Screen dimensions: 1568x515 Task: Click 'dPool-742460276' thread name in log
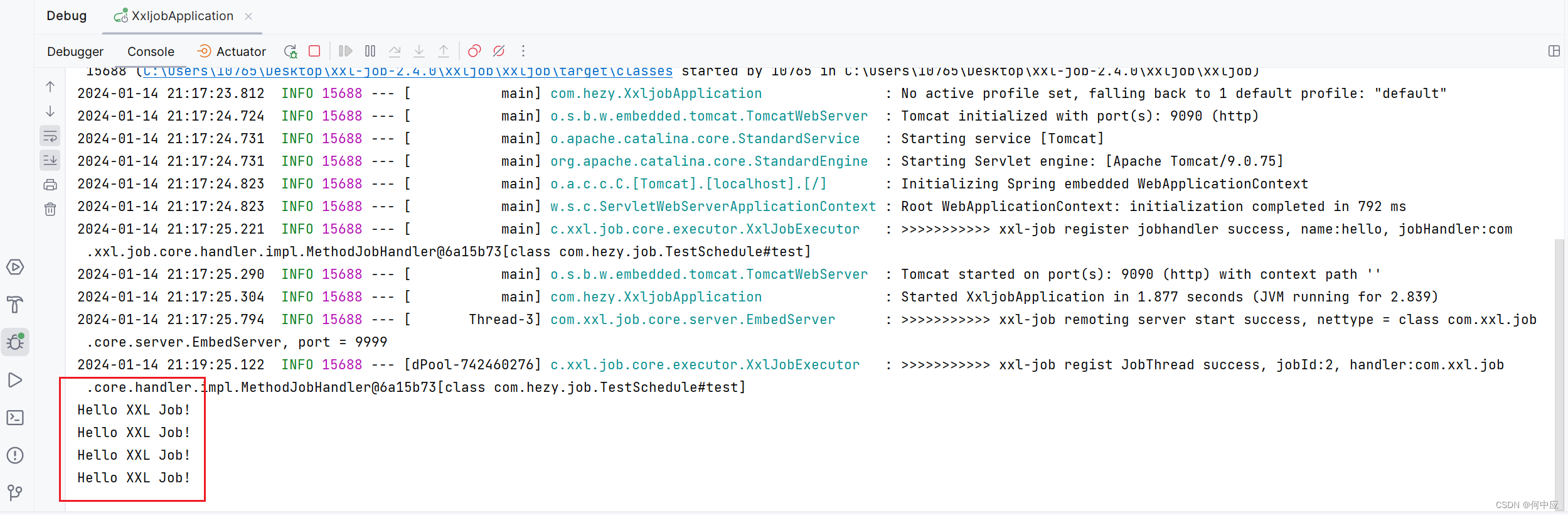tap(473, 365)
